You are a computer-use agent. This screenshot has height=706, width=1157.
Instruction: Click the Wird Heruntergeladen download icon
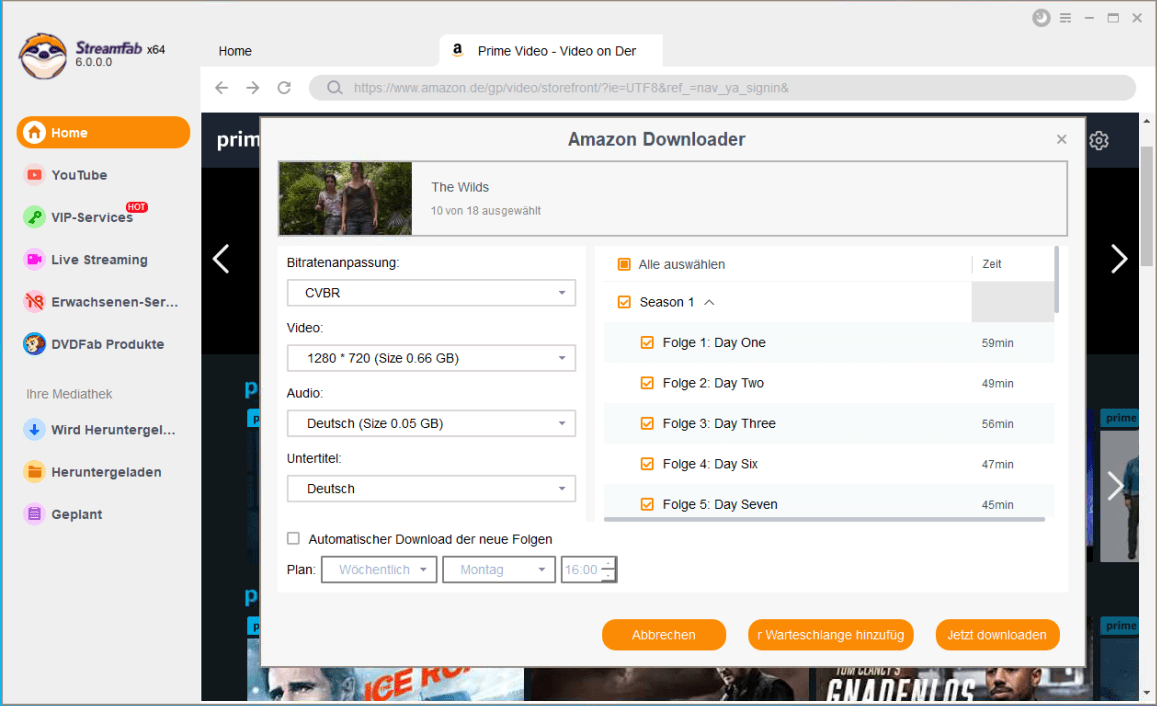point(34,429)
